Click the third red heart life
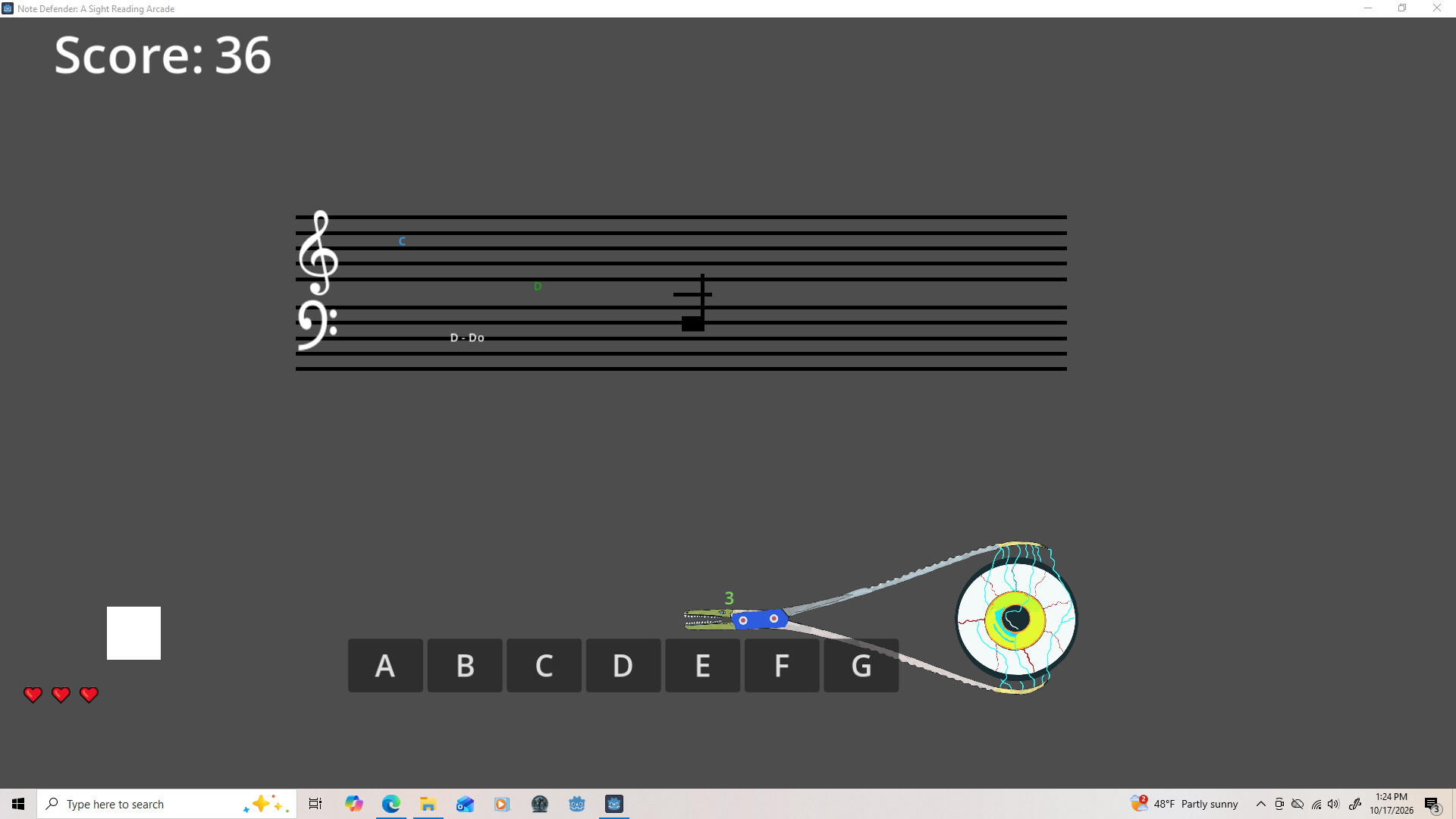The width and height of the screenshot is (1456, 819). 89,695
